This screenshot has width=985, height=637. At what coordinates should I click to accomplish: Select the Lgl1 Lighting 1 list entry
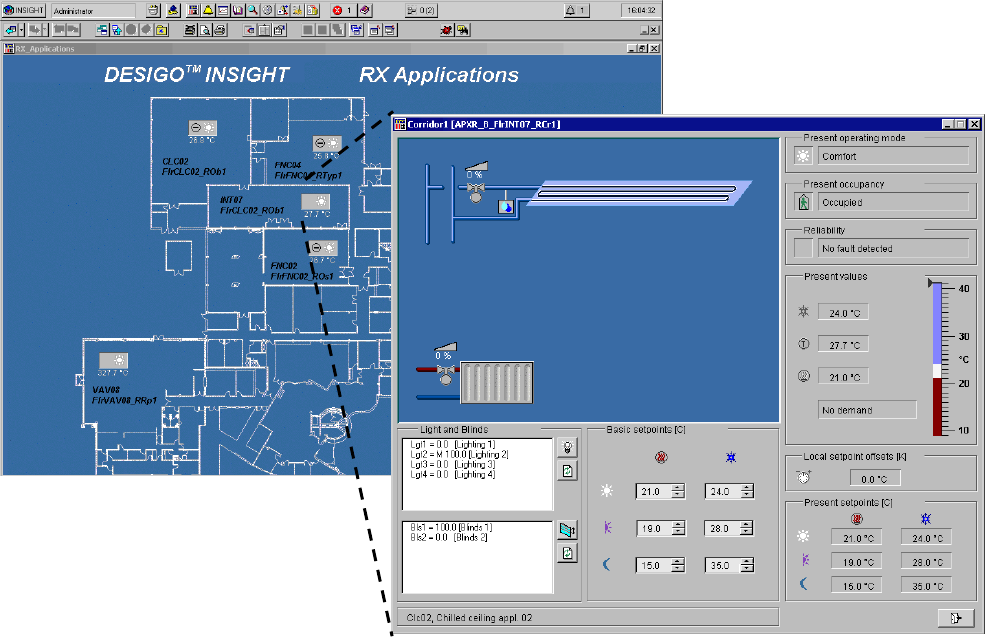pyautogui.click(x=452, y=444)
